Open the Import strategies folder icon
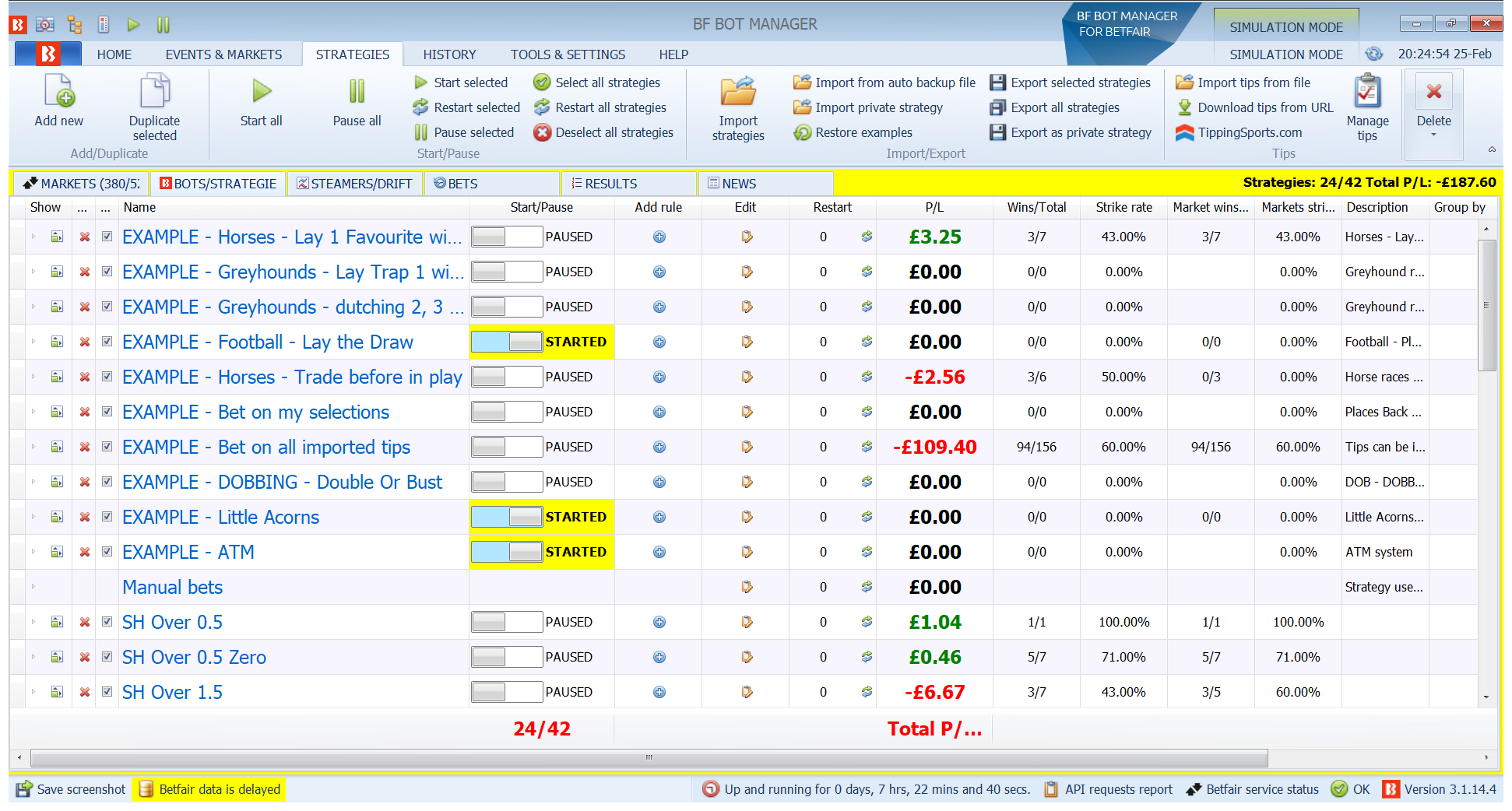The image size is (1512, 811). pyautogui.click(x=738, y=91)
